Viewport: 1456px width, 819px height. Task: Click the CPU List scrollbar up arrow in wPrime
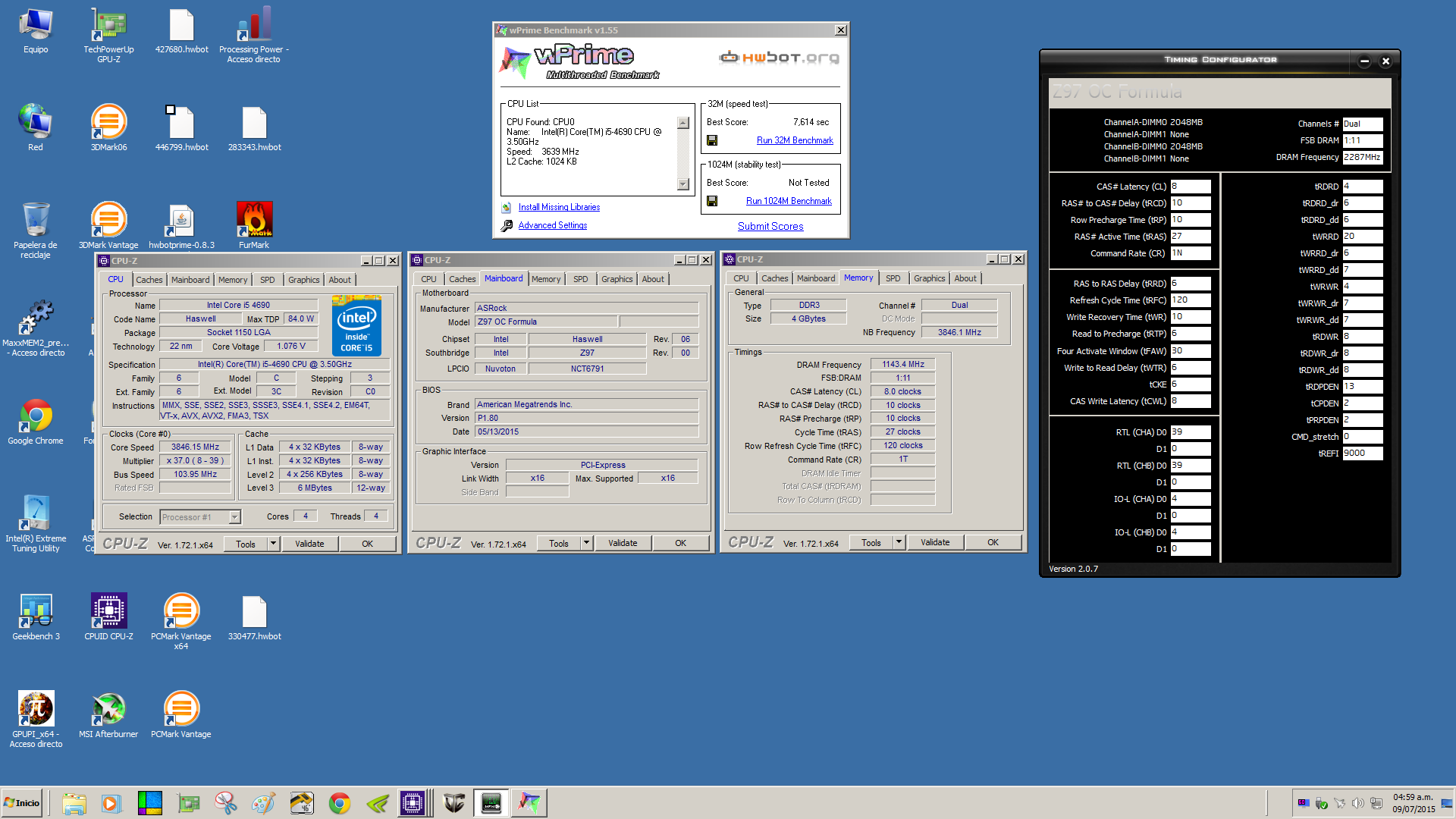[683, 123]
